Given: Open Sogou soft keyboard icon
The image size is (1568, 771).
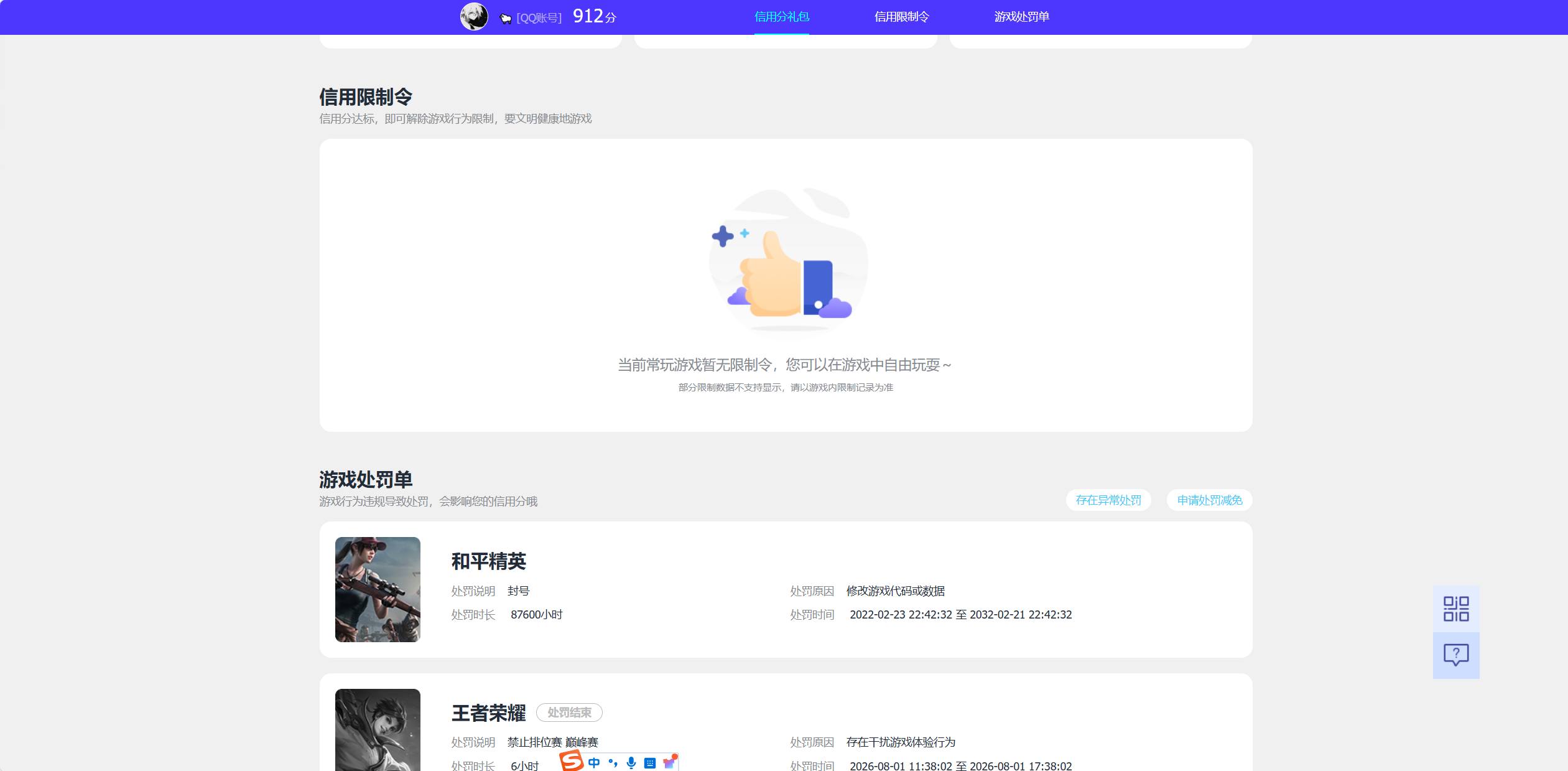Looking at the screenshot, I should point(650,763).
